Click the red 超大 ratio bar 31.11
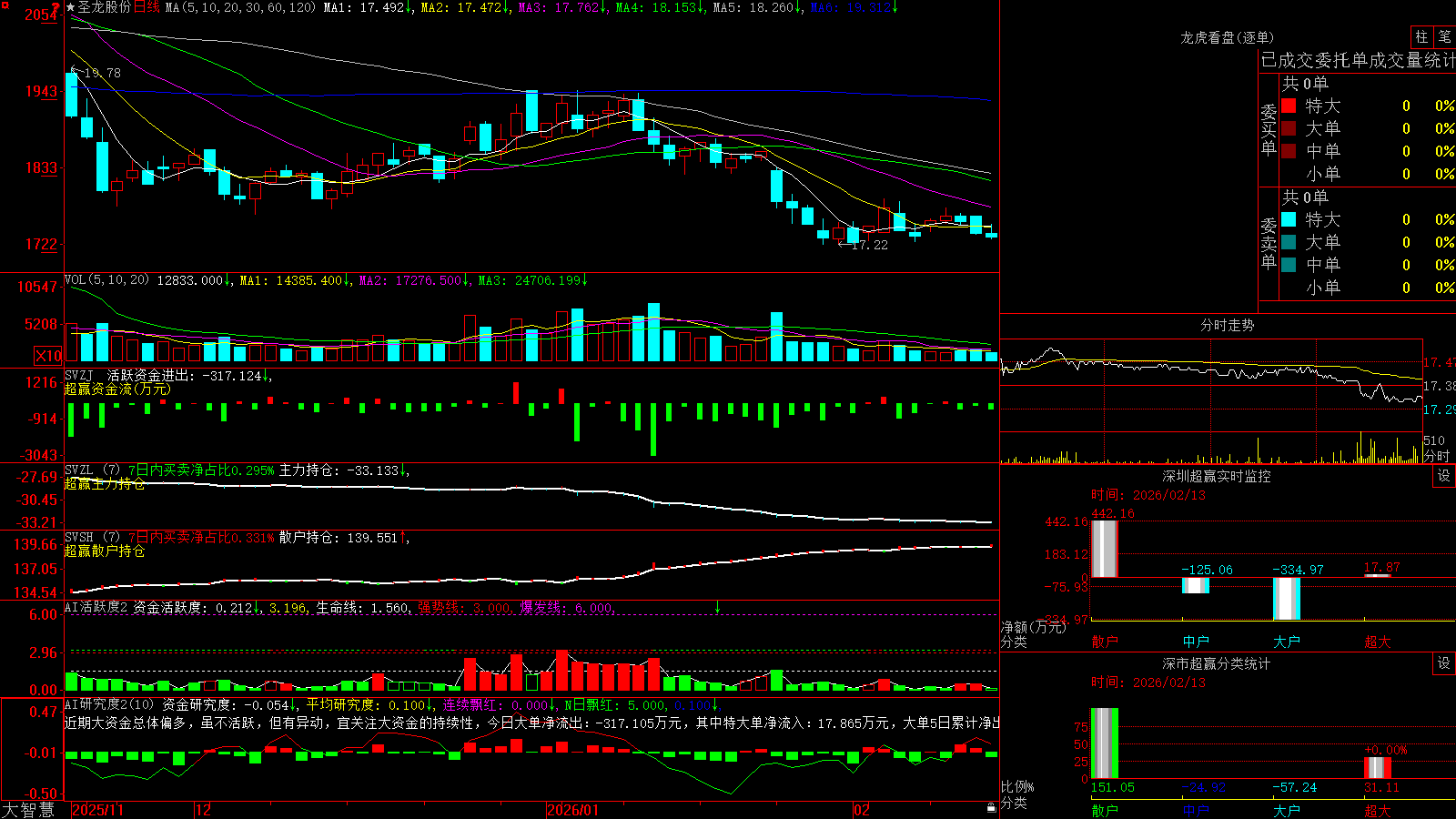The height and width of the screenshot is (819, 1456). tap(1378, 767)
